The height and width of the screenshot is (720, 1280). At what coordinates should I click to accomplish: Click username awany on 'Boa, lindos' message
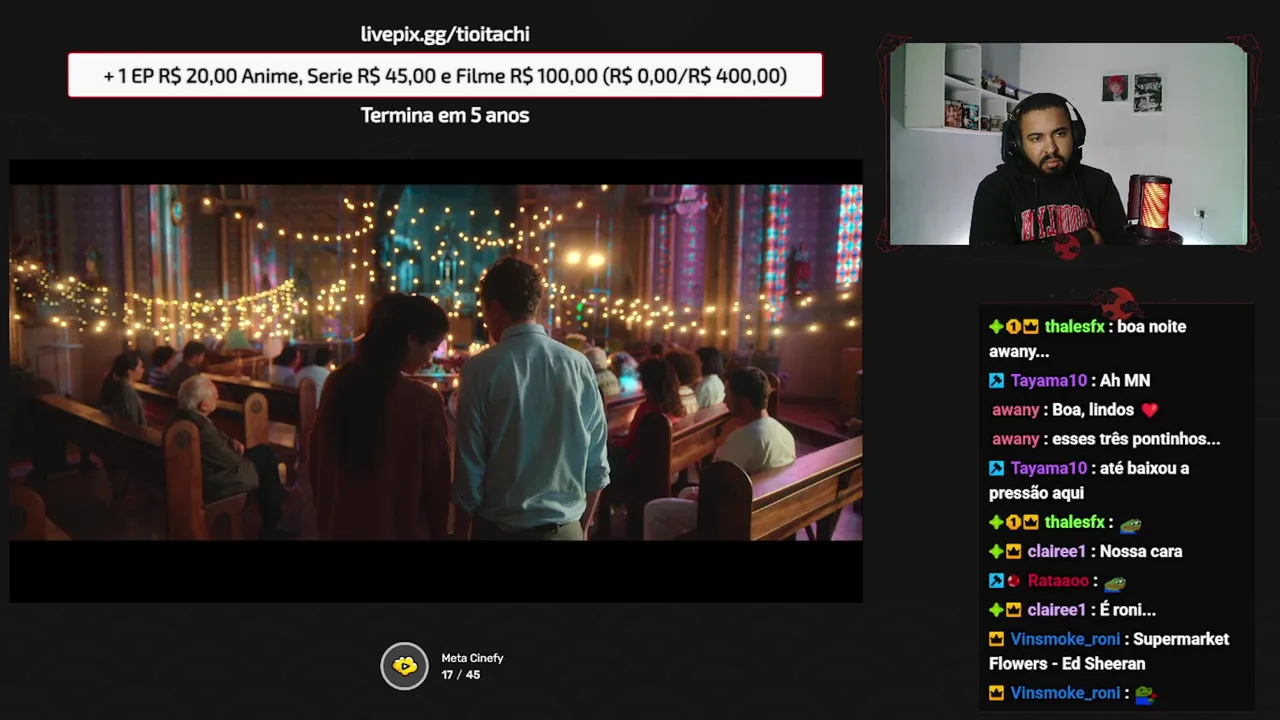point(1015,410)
